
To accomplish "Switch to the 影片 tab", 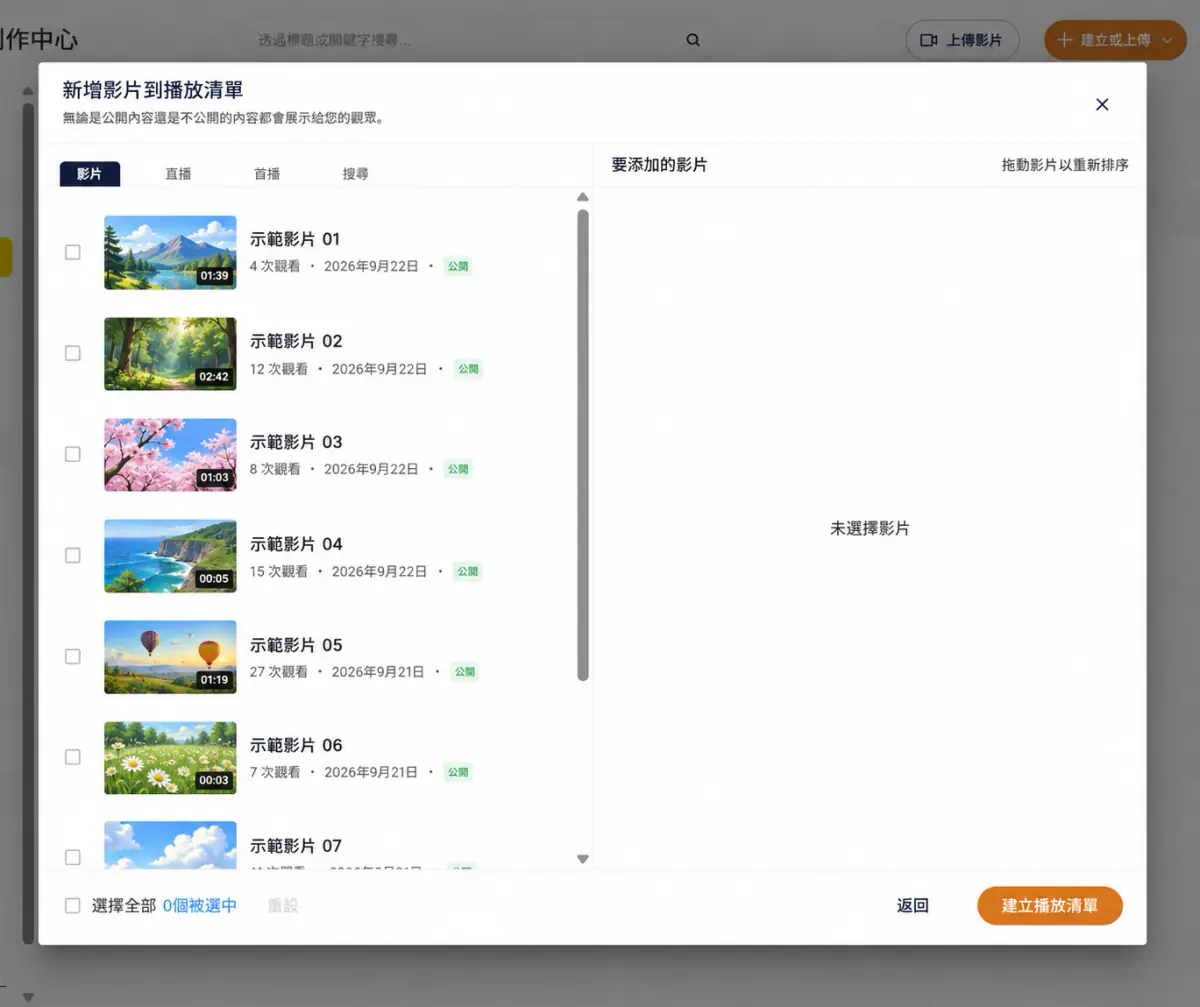I will [x=89, y=174].
